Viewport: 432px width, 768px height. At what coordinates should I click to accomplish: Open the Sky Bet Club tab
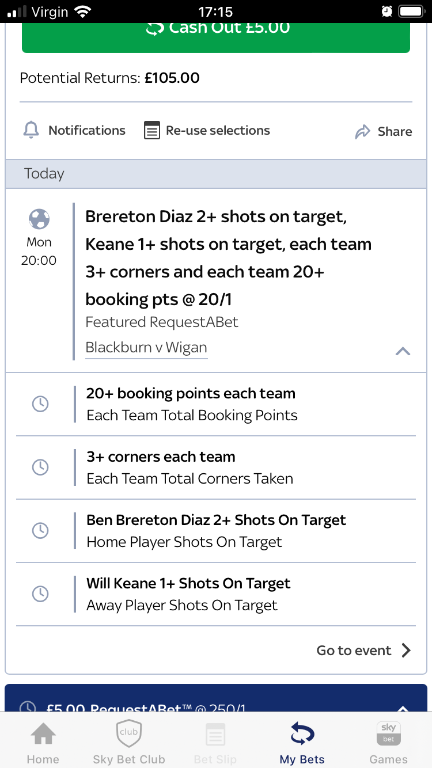[129, 743]
